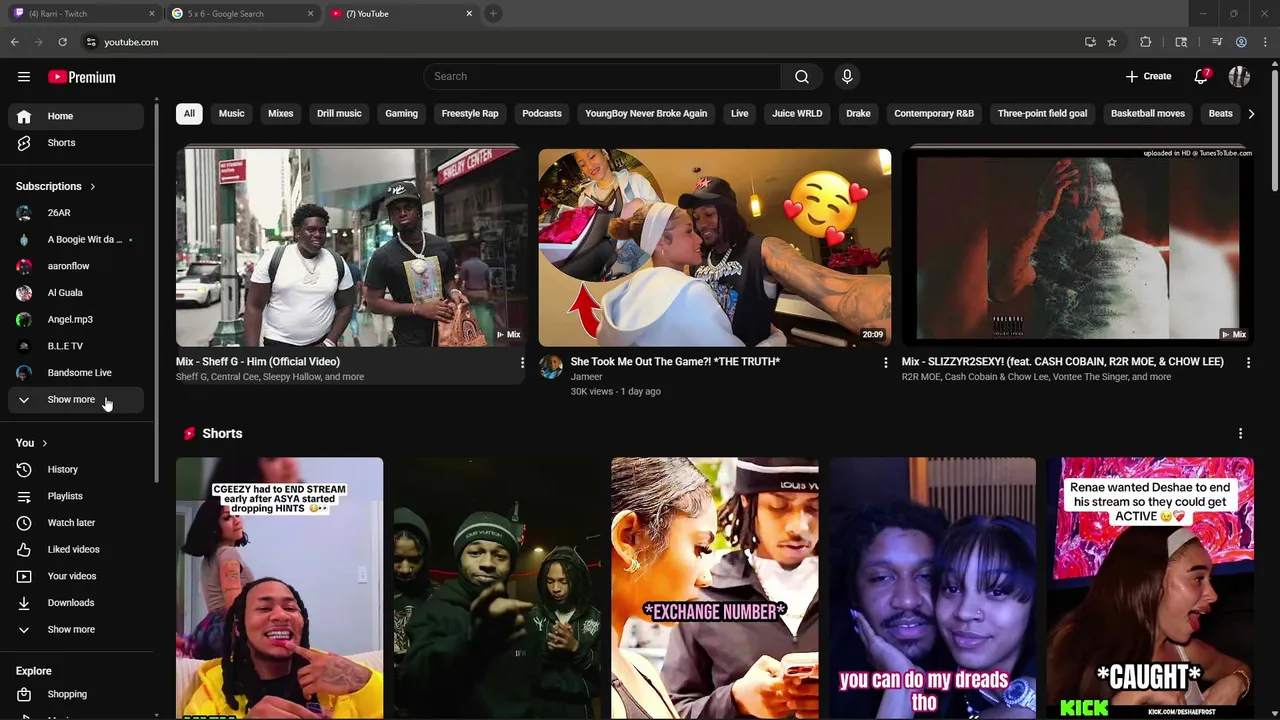1280x720 pixels.
Task: Open Downloads in sidebar
Action: pyautogui.click(x=76, y=603)
